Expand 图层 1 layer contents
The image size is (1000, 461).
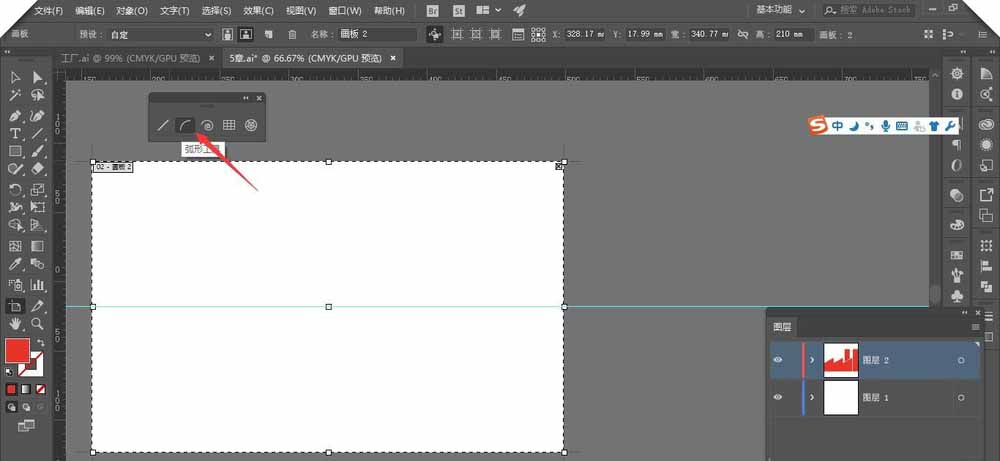(812, 397)
